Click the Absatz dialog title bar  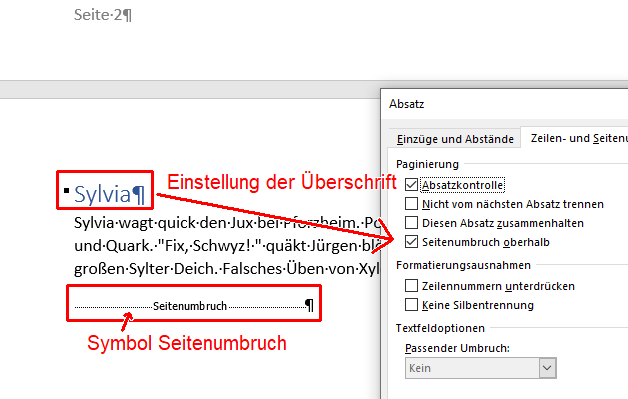505,104
